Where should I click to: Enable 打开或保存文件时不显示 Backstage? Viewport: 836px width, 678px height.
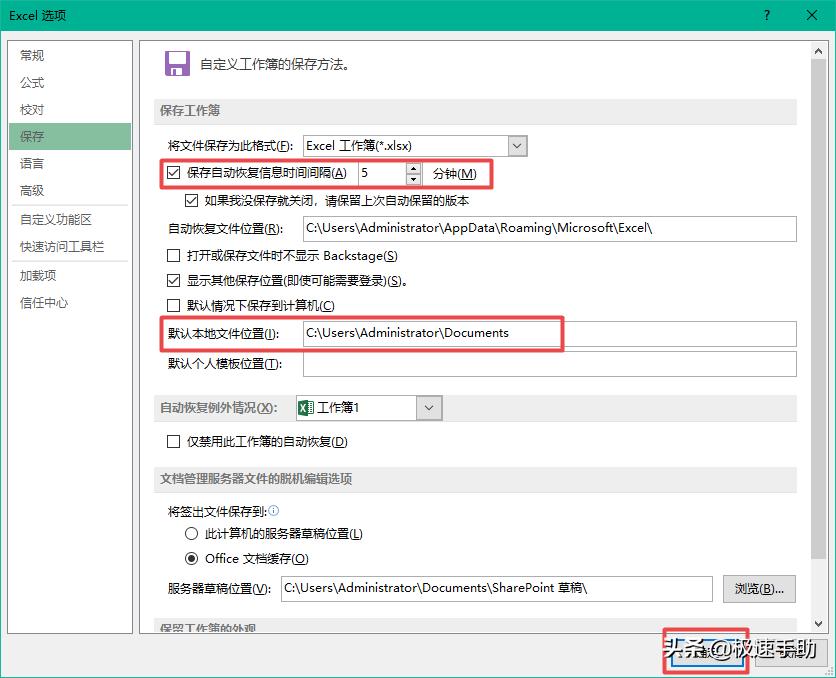point(173,255)
